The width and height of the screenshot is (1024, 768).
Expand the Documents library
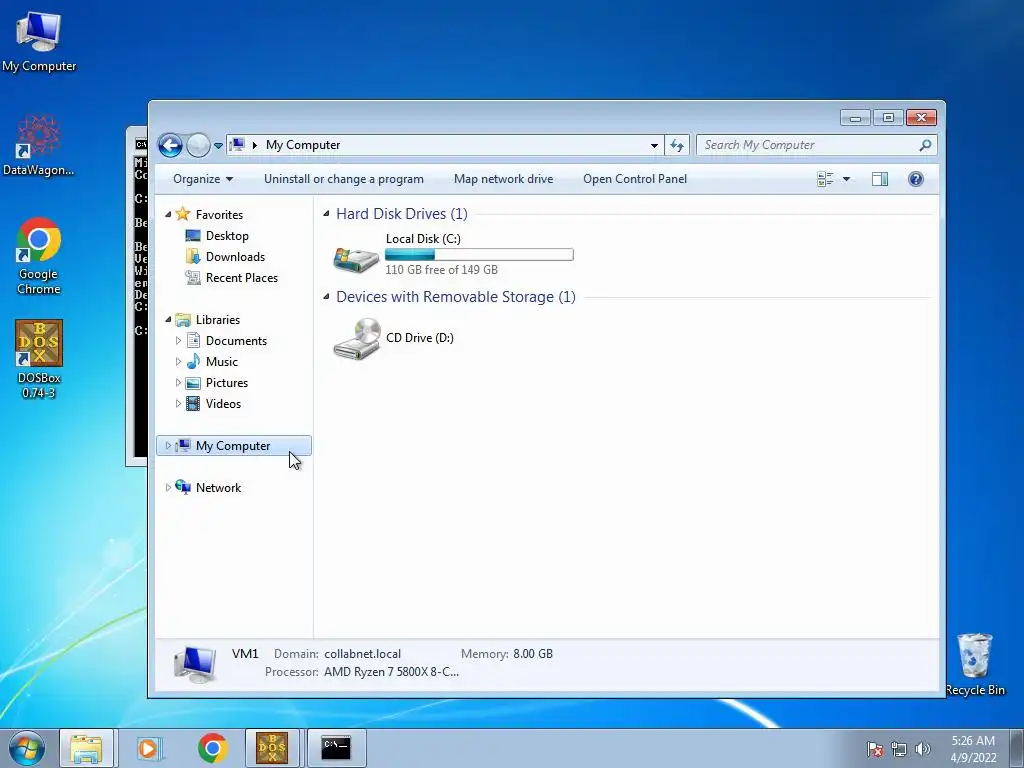[178, 341]
